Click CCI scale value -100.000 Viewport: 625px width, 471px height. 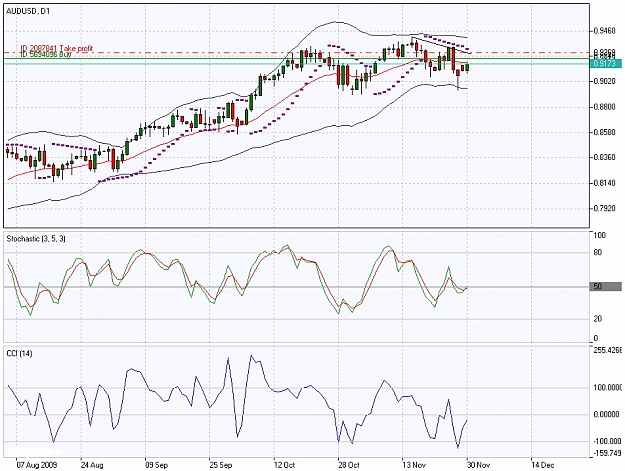tap(607, 441)
